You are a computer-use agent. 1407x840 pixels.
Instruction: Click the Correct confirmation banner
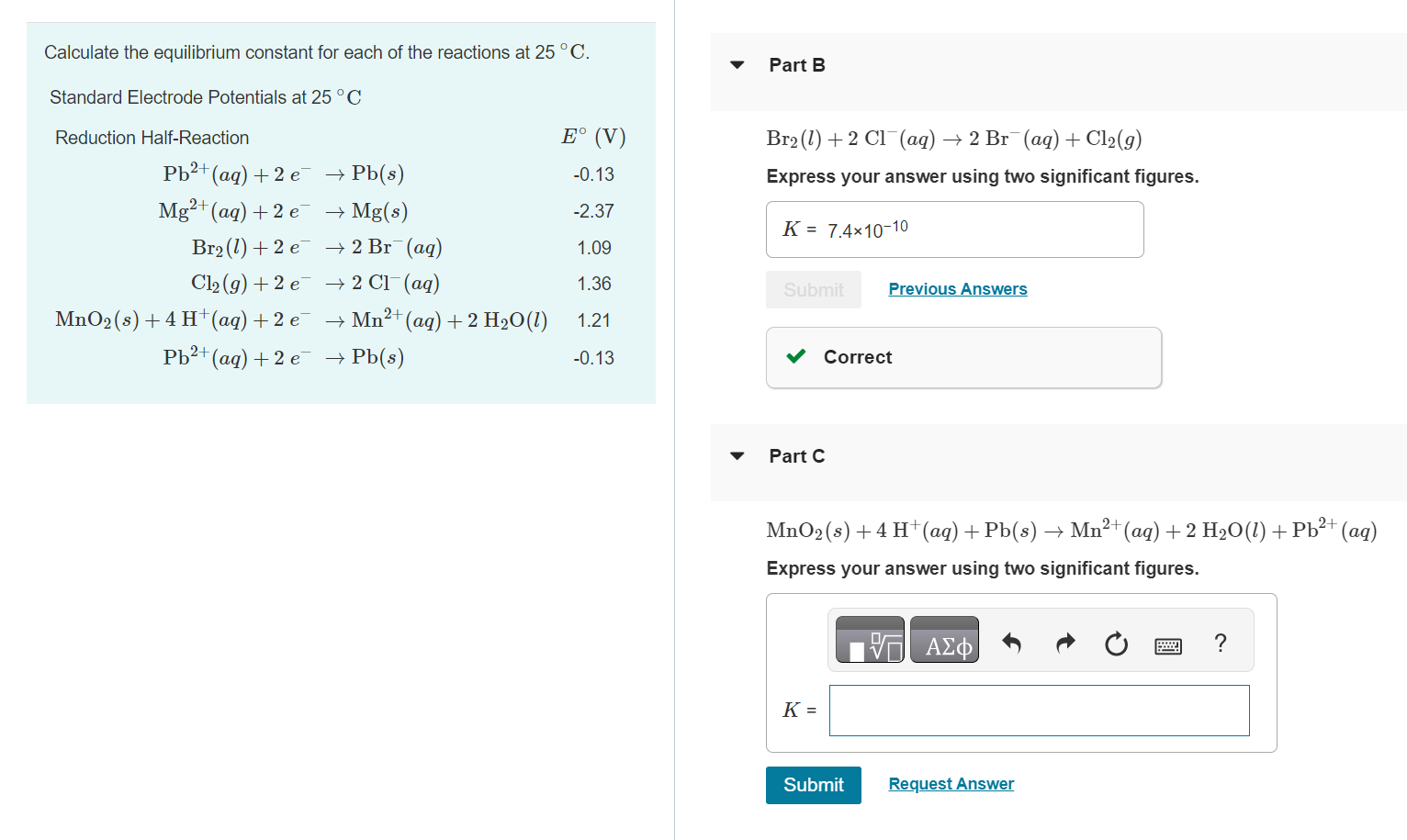[x=962, y=357]
